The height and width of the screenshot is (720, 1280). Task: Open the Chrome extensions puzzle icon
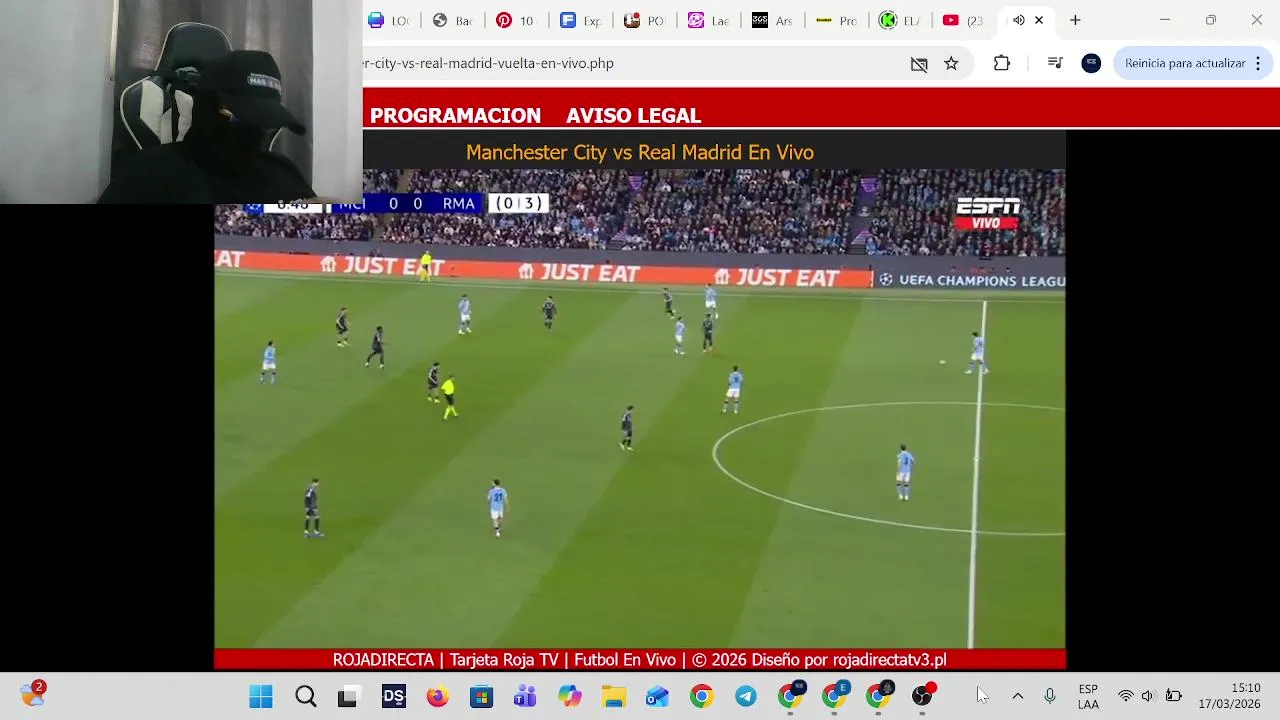click(x=1002, y=63)
